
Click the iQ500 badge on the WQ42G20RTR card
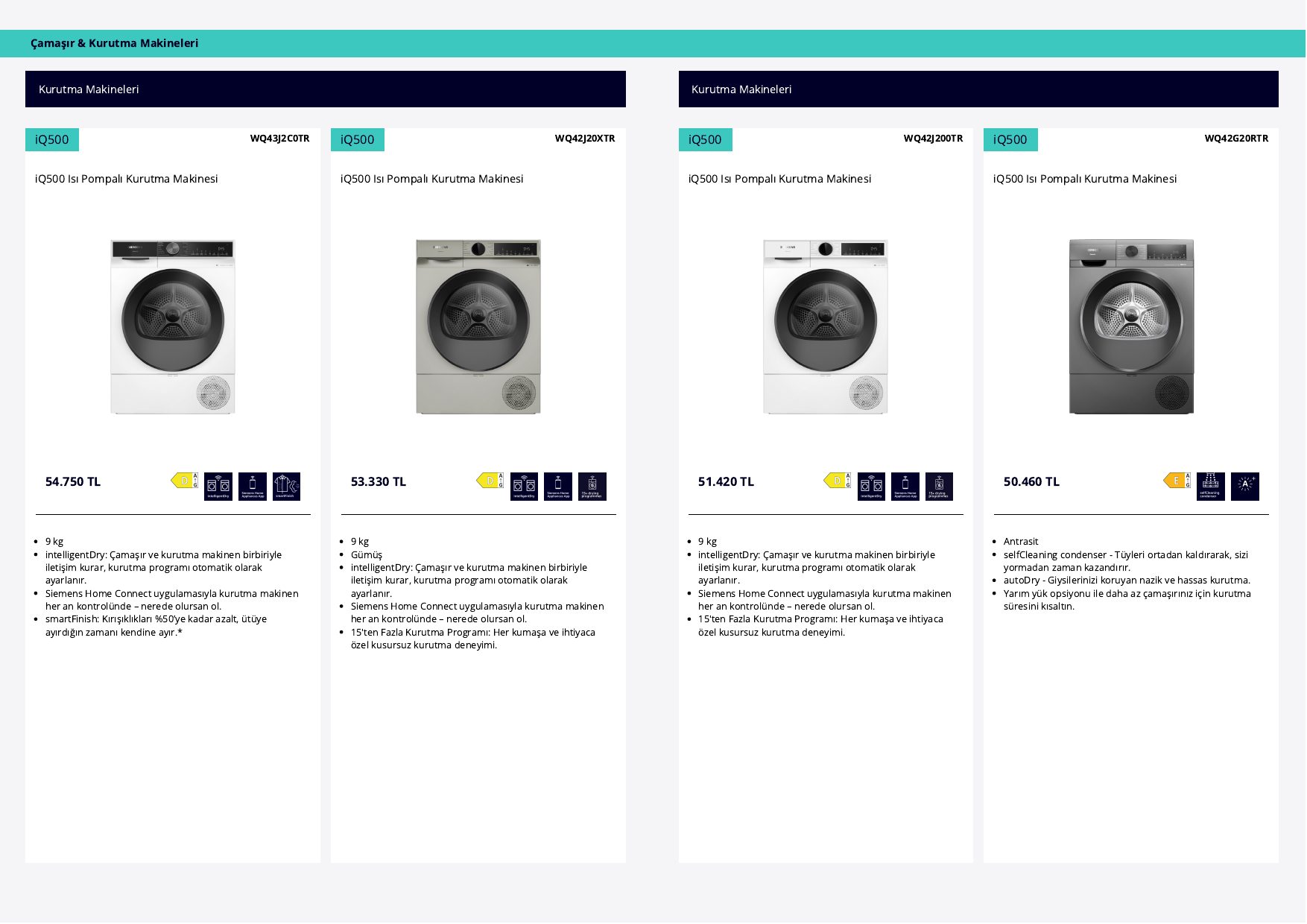(x=1010, y=139)
